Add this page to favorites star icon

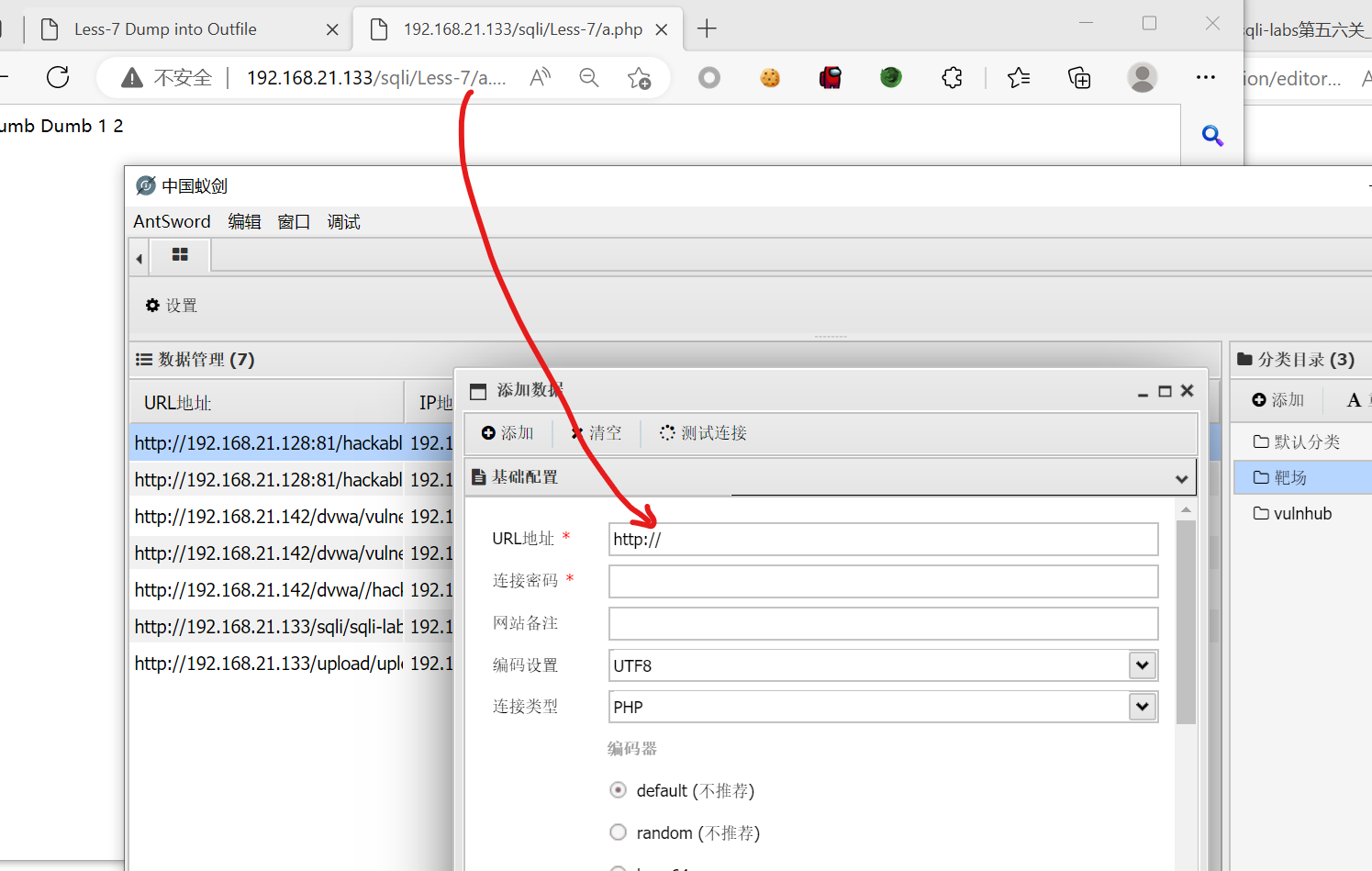tap(639, 78)
